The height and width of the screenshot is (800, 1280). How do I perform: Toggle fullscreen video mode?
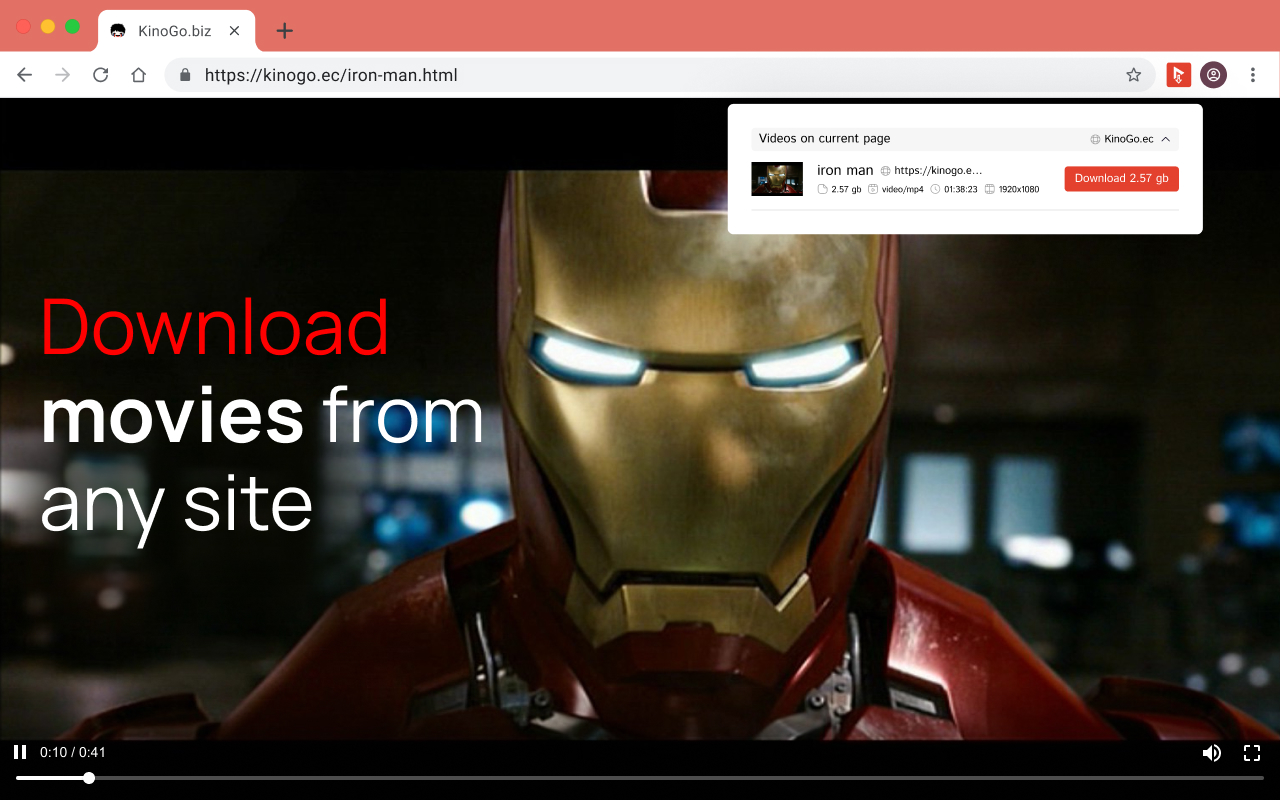point(1251,753)
